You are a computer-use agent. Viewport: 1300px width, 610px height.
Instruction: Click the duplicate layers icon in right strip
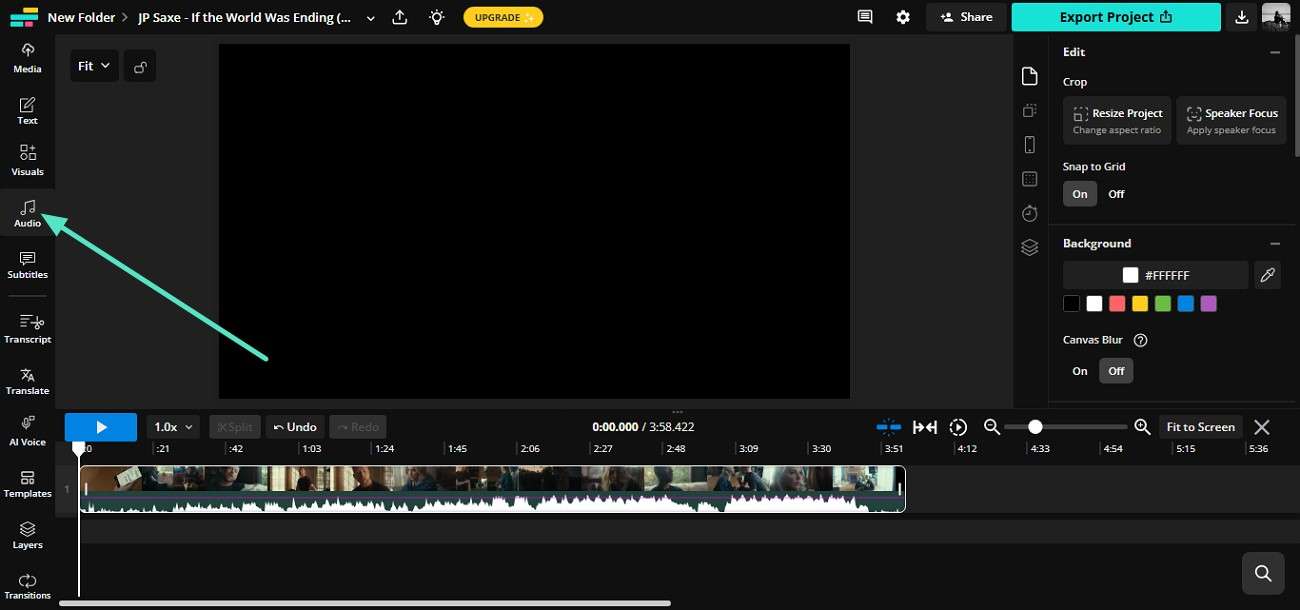tap(1029, 111)
